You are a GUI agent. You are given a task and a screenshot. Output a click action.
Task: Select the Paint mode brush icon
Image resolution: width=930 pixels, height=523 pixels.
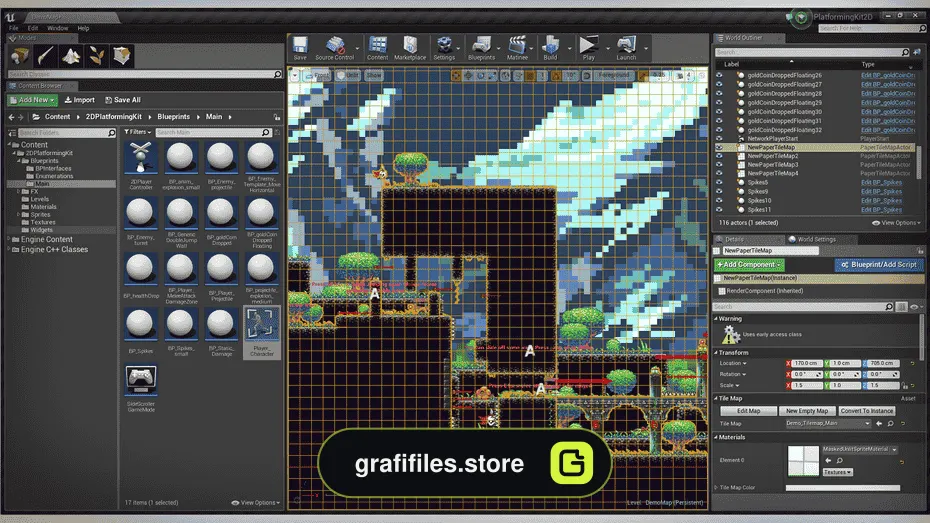point(46,56)
